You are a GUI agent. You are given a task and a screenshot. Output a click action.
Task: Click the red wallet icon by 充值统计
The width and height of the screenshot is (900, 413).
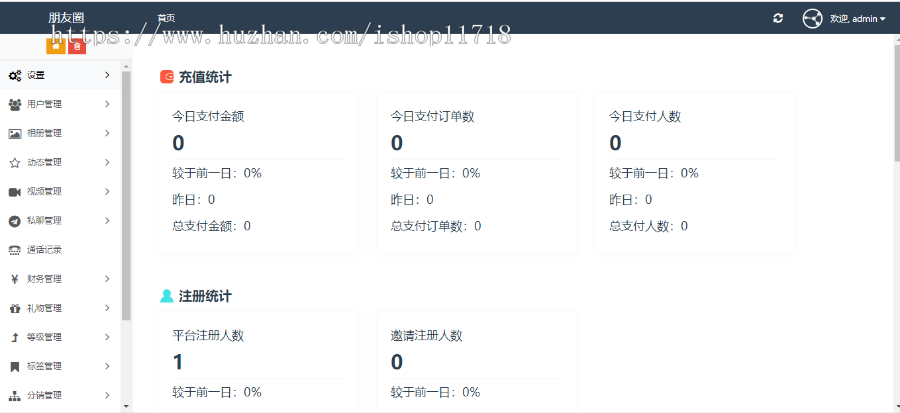(166, 77)
